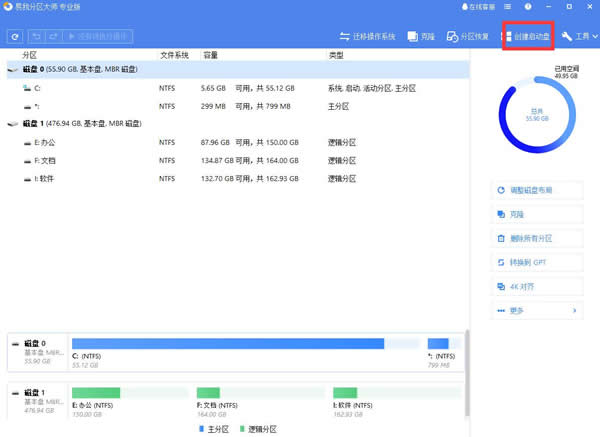
Task: Select the *: (NTFS) 799 MB block in disk map
Action: [443, 344]
